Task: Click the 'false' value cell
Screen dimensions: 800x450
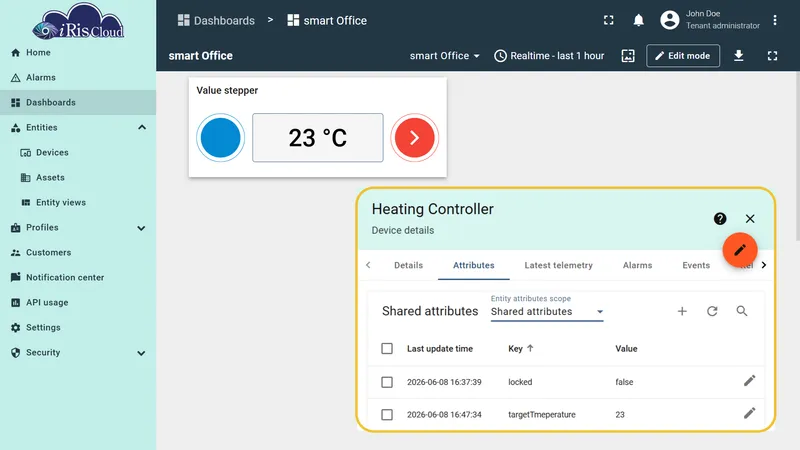Action: 624,382
